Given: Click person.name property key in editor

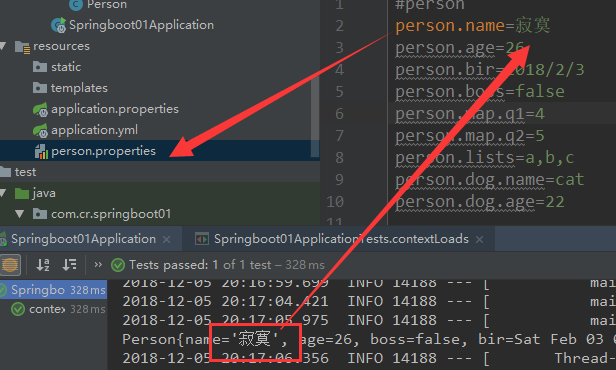Looking at the screenshot, I should [x=450, y=26].
